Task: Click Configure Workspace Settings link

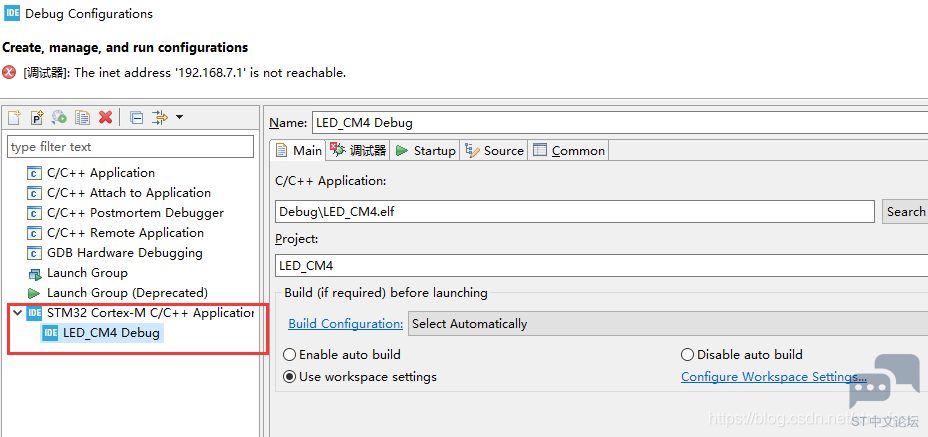Action: 774,377
